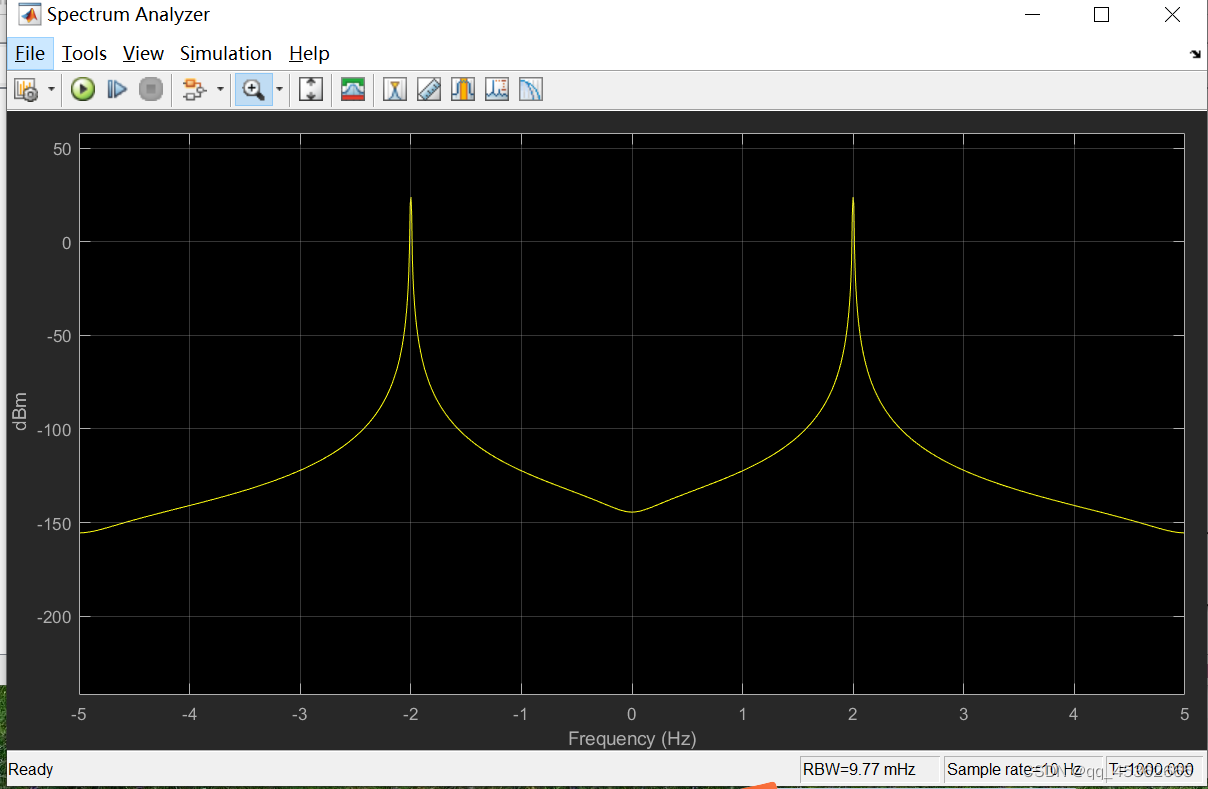Open Spectrum Settings panel icon
The height and width of the screenshot is (789, 1208).
[353, 90]
